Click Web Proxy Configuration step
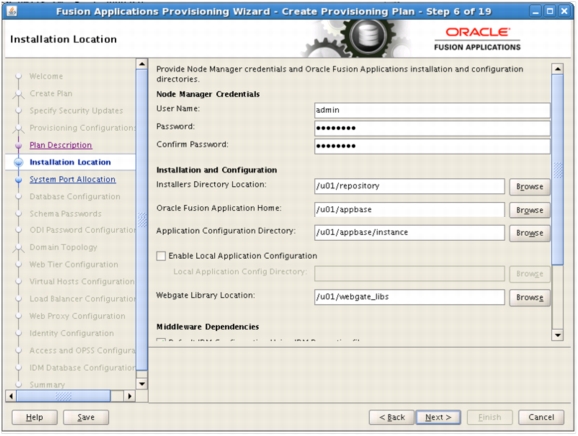 coord(77,316)
